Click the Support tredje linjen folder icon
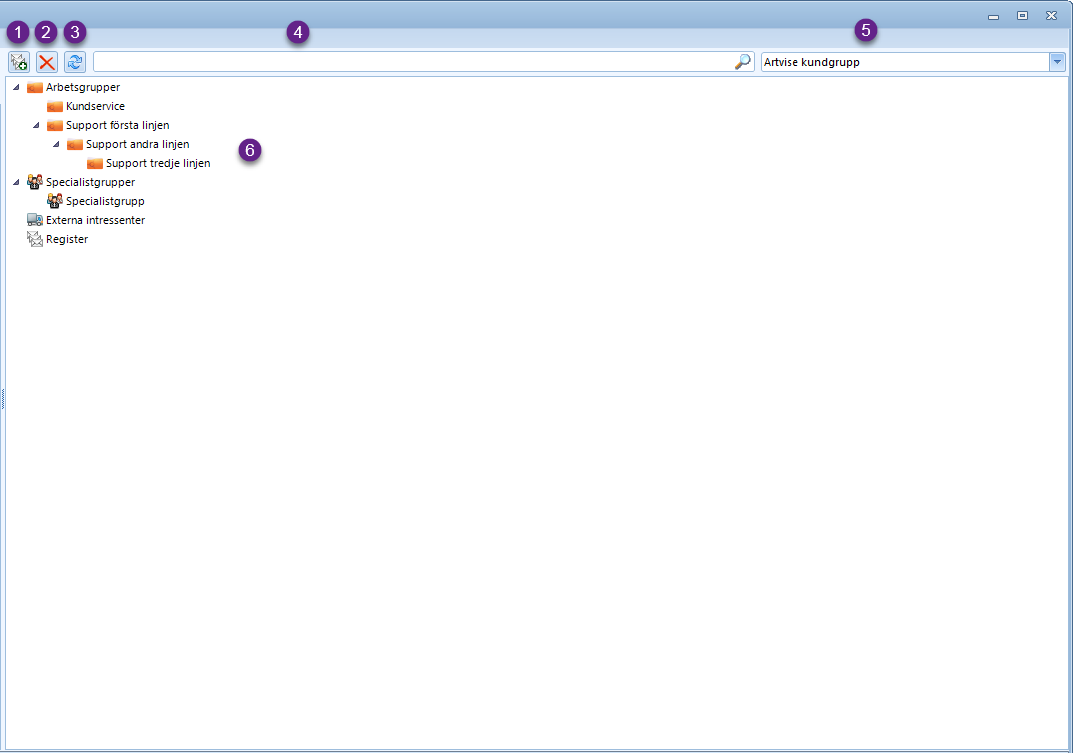 (94, 164)
